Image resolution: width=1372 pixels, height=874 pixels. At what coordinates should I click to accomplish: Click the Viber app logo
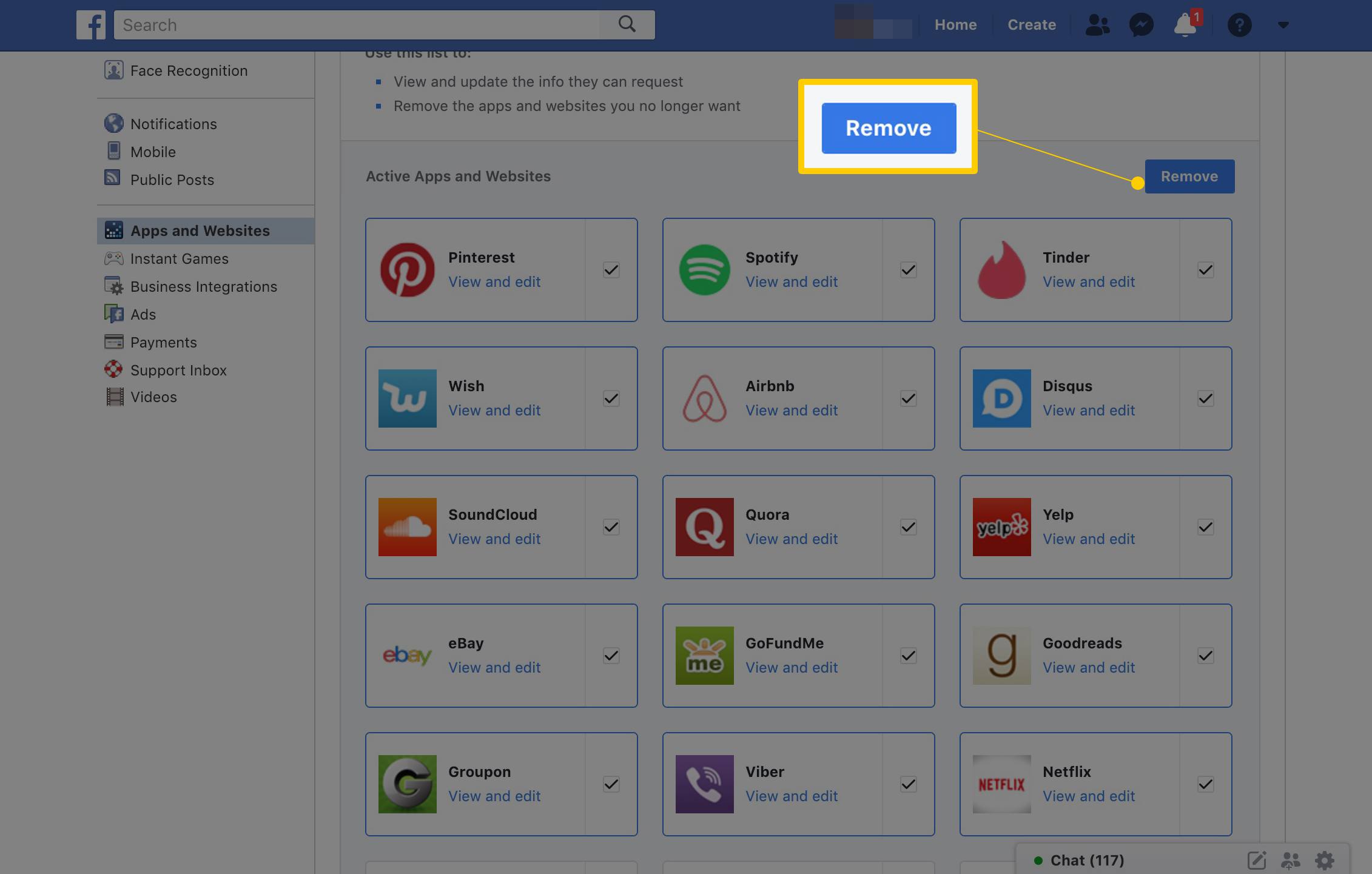(x=705, y=784)
